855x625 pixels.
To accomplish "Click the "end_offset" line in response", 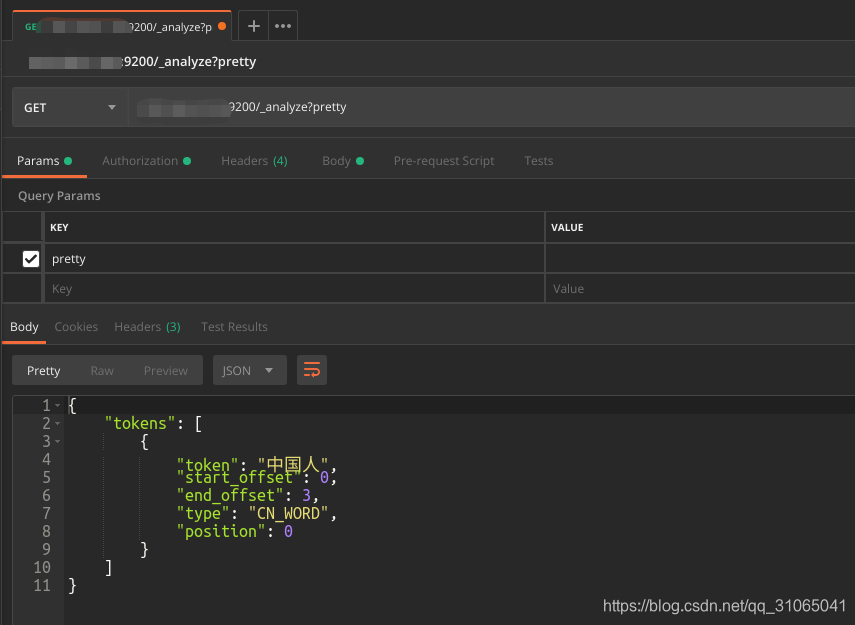I will point(248,496).
